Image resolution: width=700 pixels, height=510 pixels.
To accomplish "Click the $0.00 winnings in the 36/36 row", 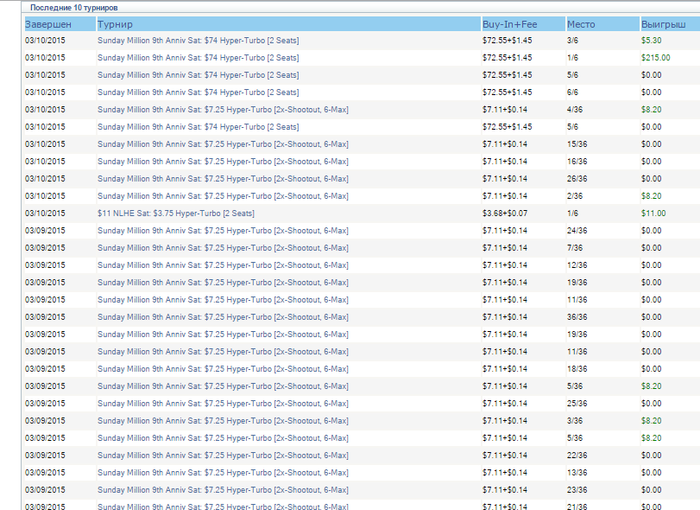I will click(651, 317).
